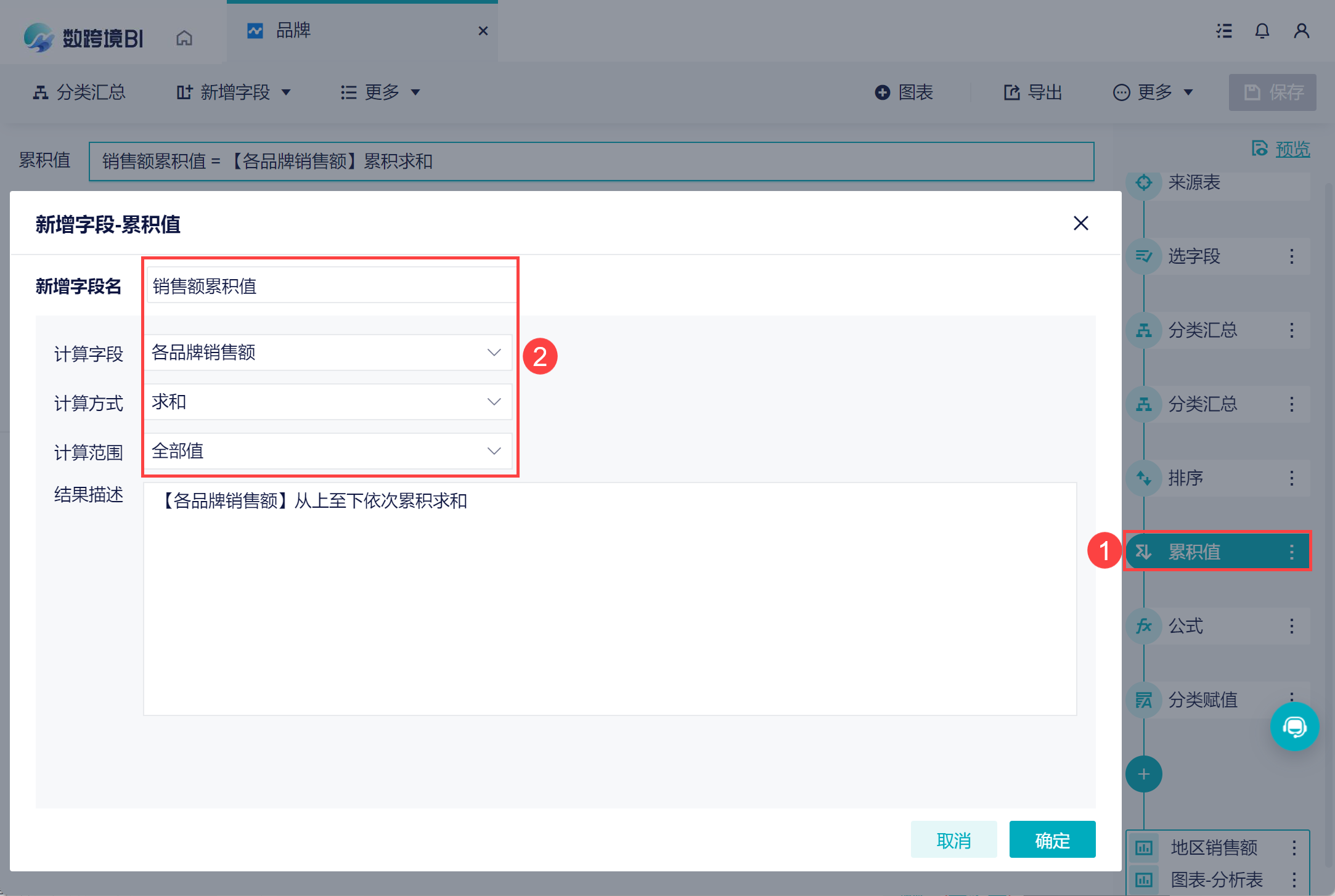Open the 新增字段 toolbar menu
Image resolution: width=1335 pixels, height=896 pixels.
pos(234,92)
